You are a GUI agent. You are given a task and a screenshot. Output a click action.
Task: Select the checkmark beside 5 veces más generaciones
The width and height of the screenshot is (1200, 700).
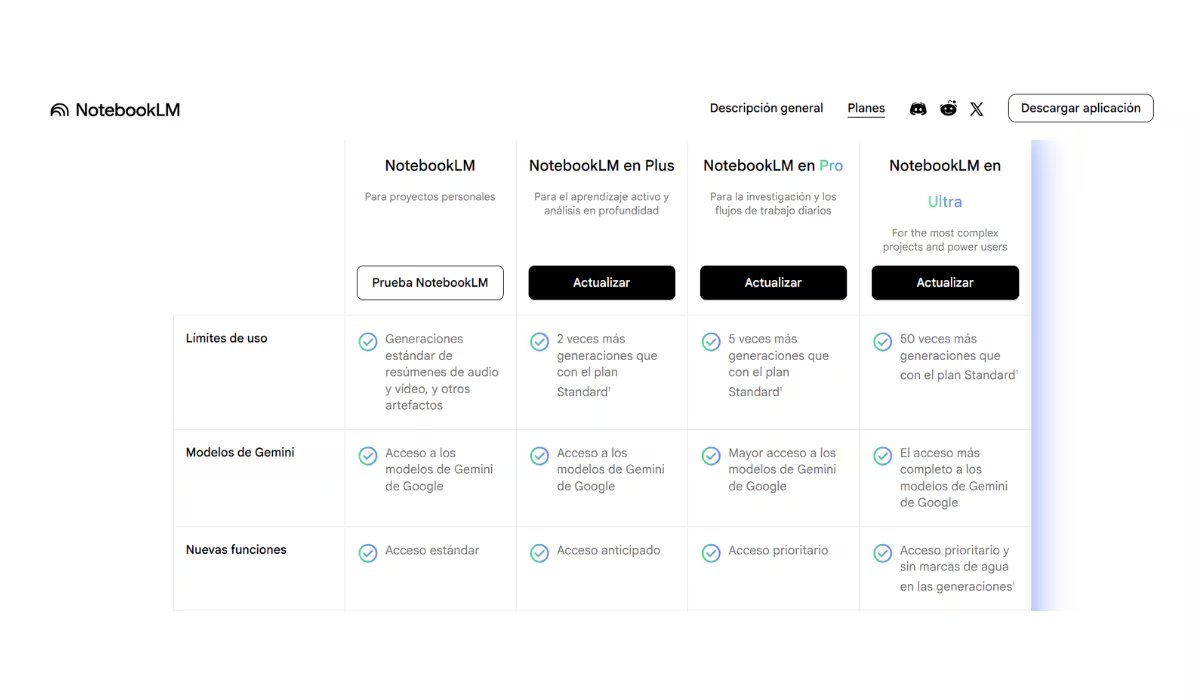[x=711, y=341]
